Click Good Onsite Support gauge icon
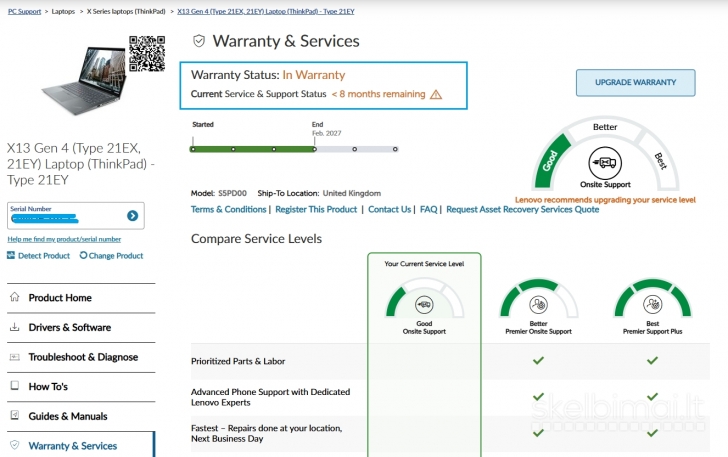The image size is (728, 457). 424,305
